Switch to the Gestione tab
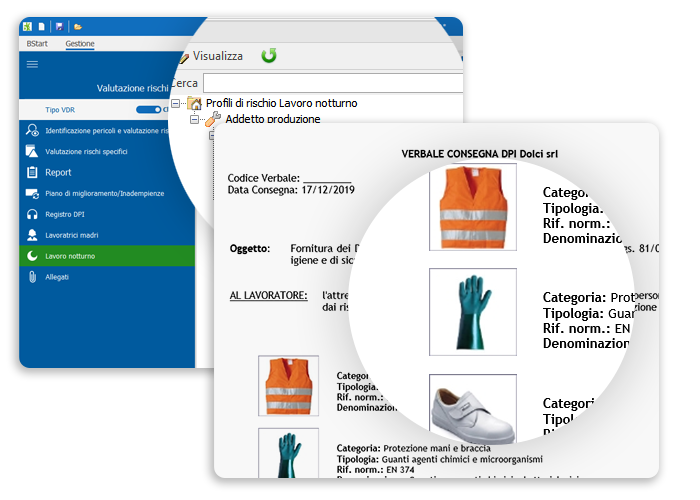The height and width of the screenshot is (500, 700). (x=80, y=44)
